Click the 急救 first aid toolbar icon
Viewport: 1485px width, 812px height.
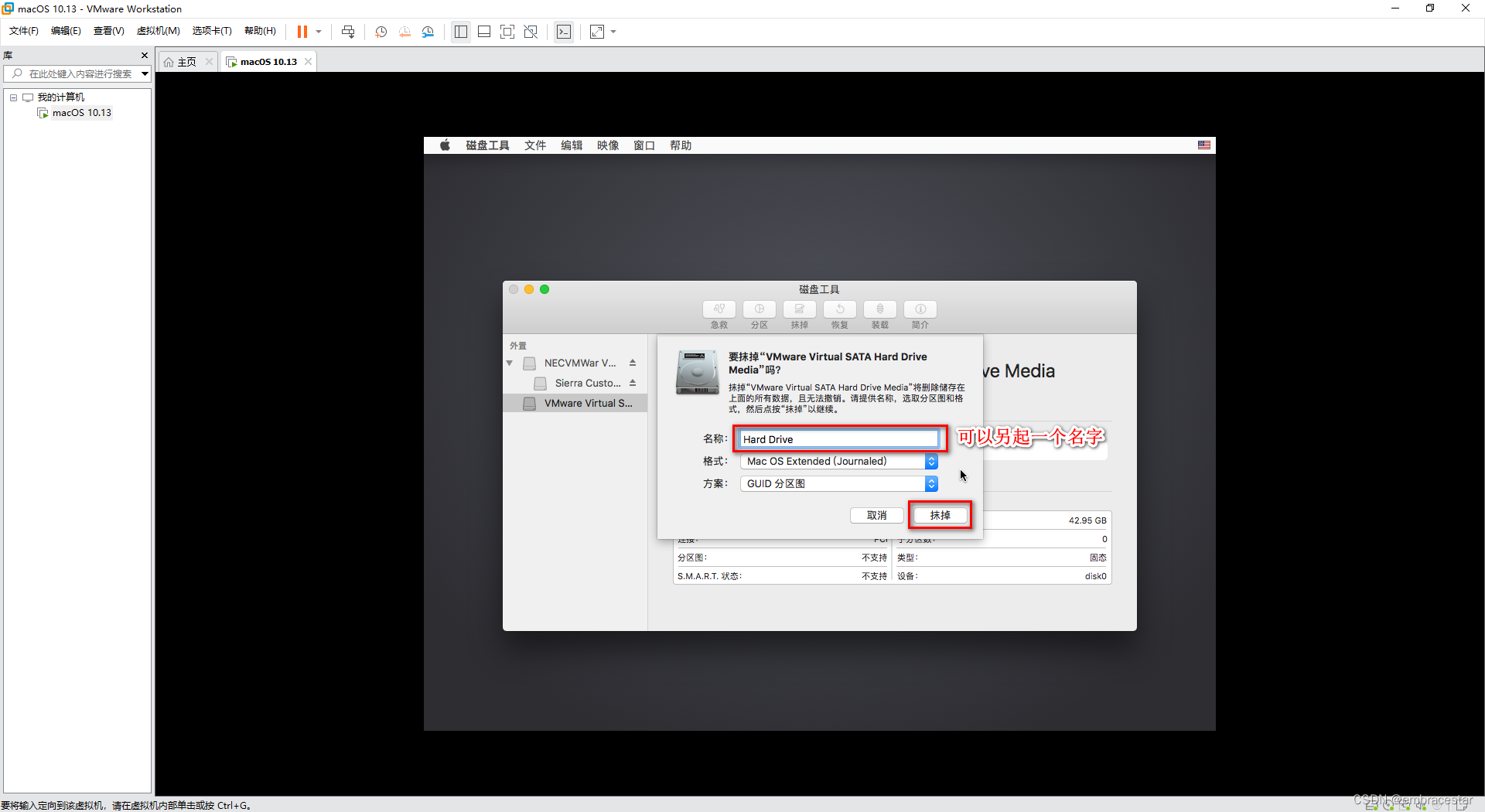[x=719, y=309]
